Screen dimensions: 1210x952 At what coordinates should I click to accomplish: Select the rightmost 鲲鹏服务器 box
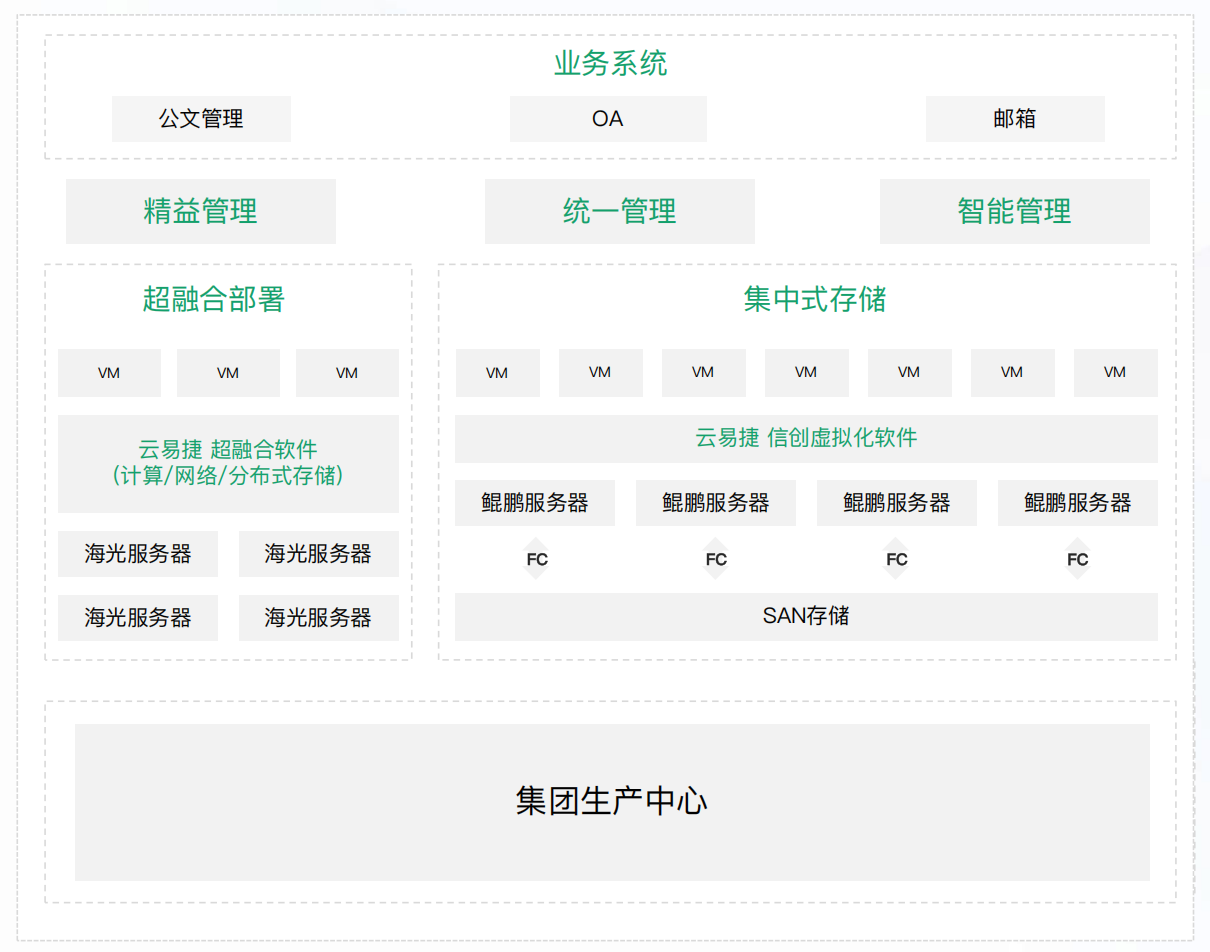coord(1077,503)
